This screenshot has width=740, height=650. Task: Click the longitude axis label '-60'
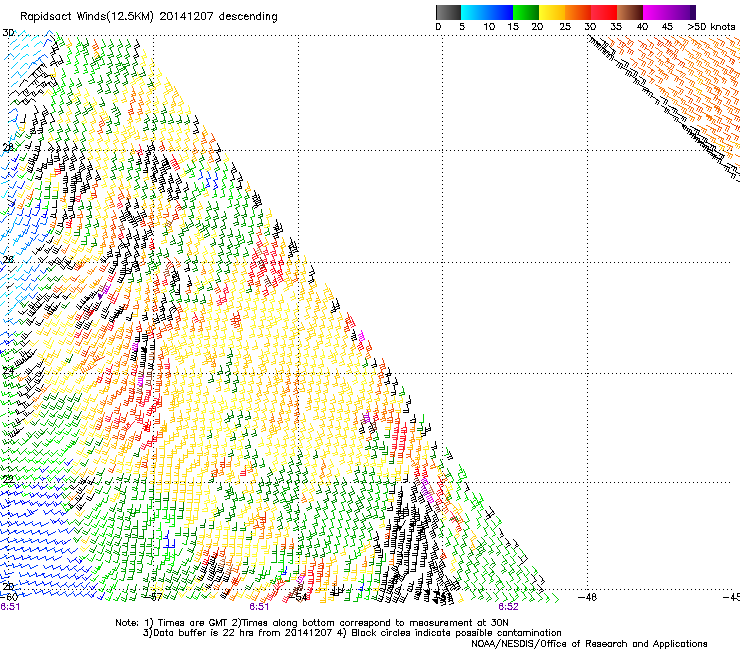click(9, 597)
